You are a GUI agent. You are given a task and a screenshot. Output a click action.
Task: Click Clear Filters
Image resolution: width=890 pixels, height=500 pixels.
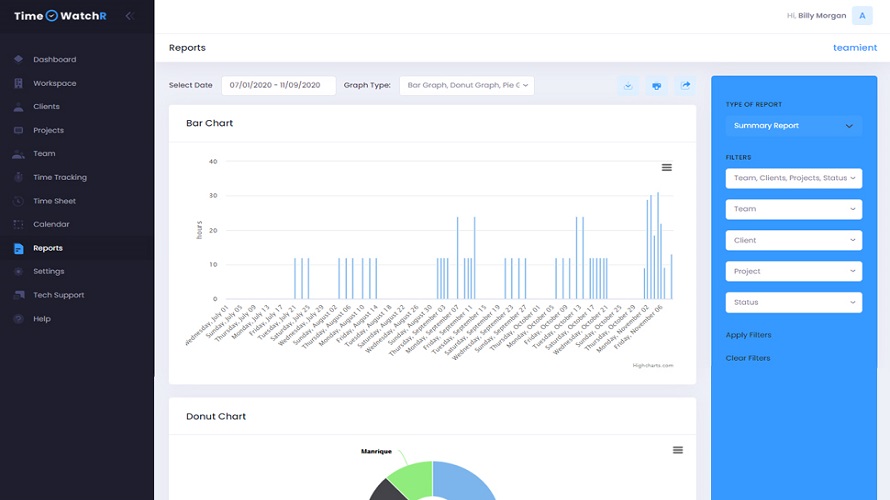coord(748,358)
